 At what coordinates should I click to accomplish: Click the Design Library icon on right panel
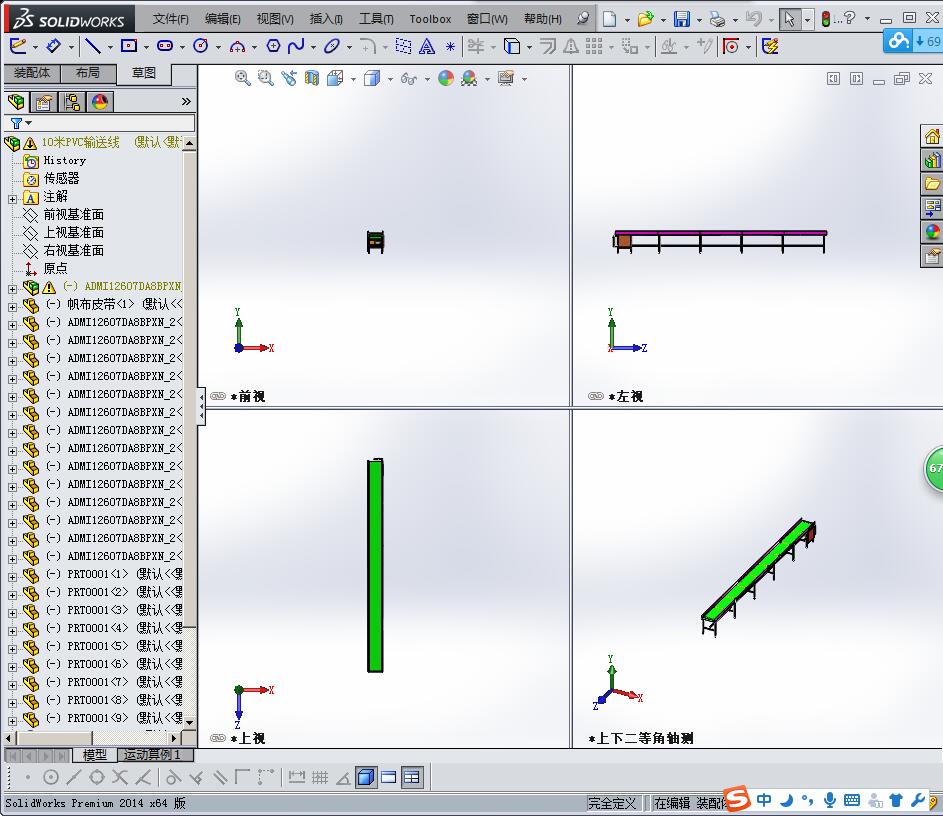(933, 159)
